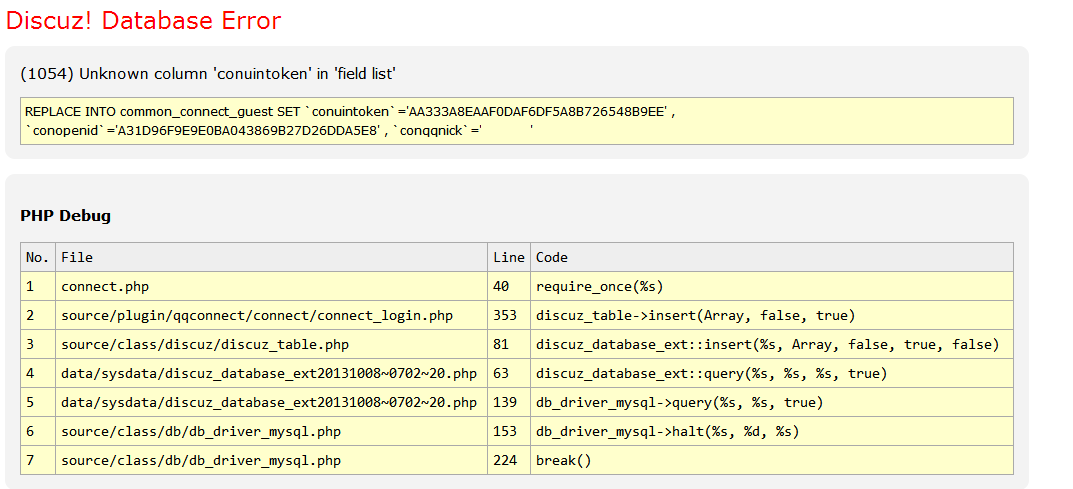Screen dimensions: 1073x489
Task: Click the 'No.' column header
Action: (37, 257)
